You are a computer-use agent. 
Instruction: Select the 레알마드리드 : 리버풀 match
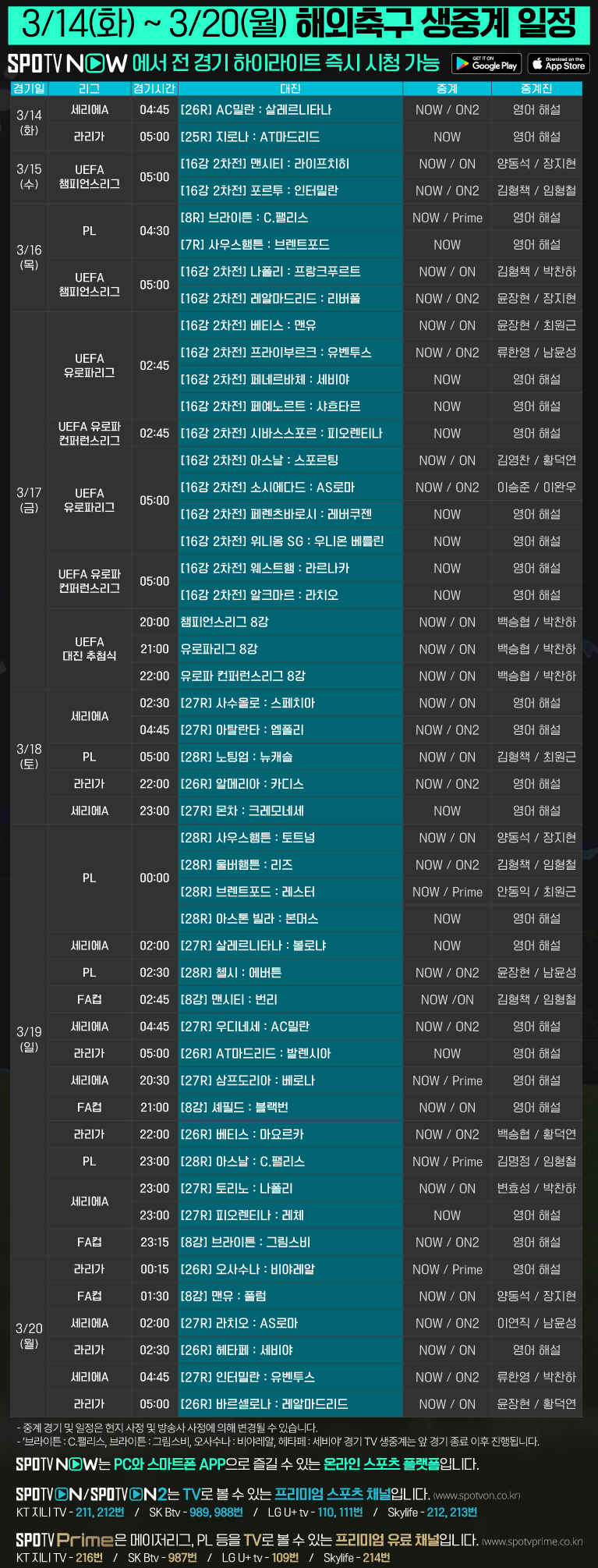[290, 299]
